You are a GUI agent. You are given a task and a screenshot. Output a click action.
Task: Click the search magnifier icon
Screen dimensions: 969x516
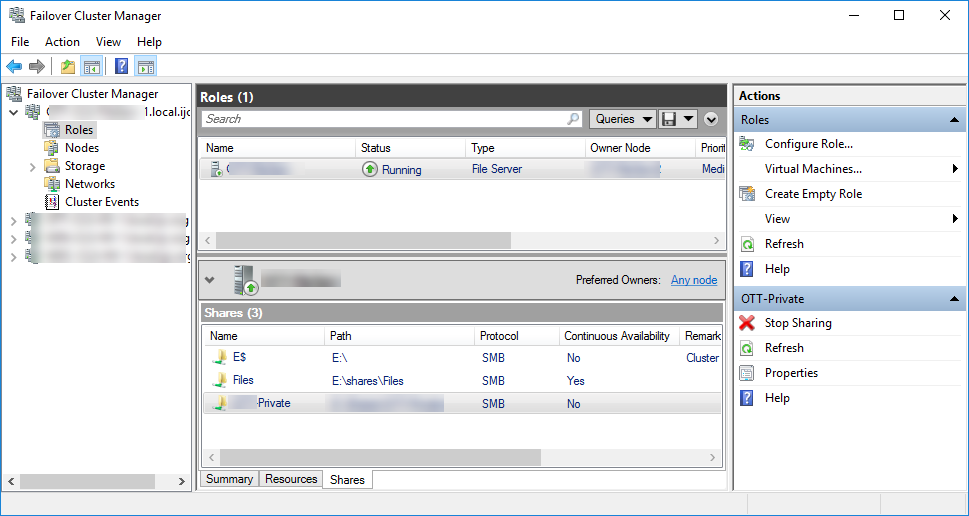point(573,119)
